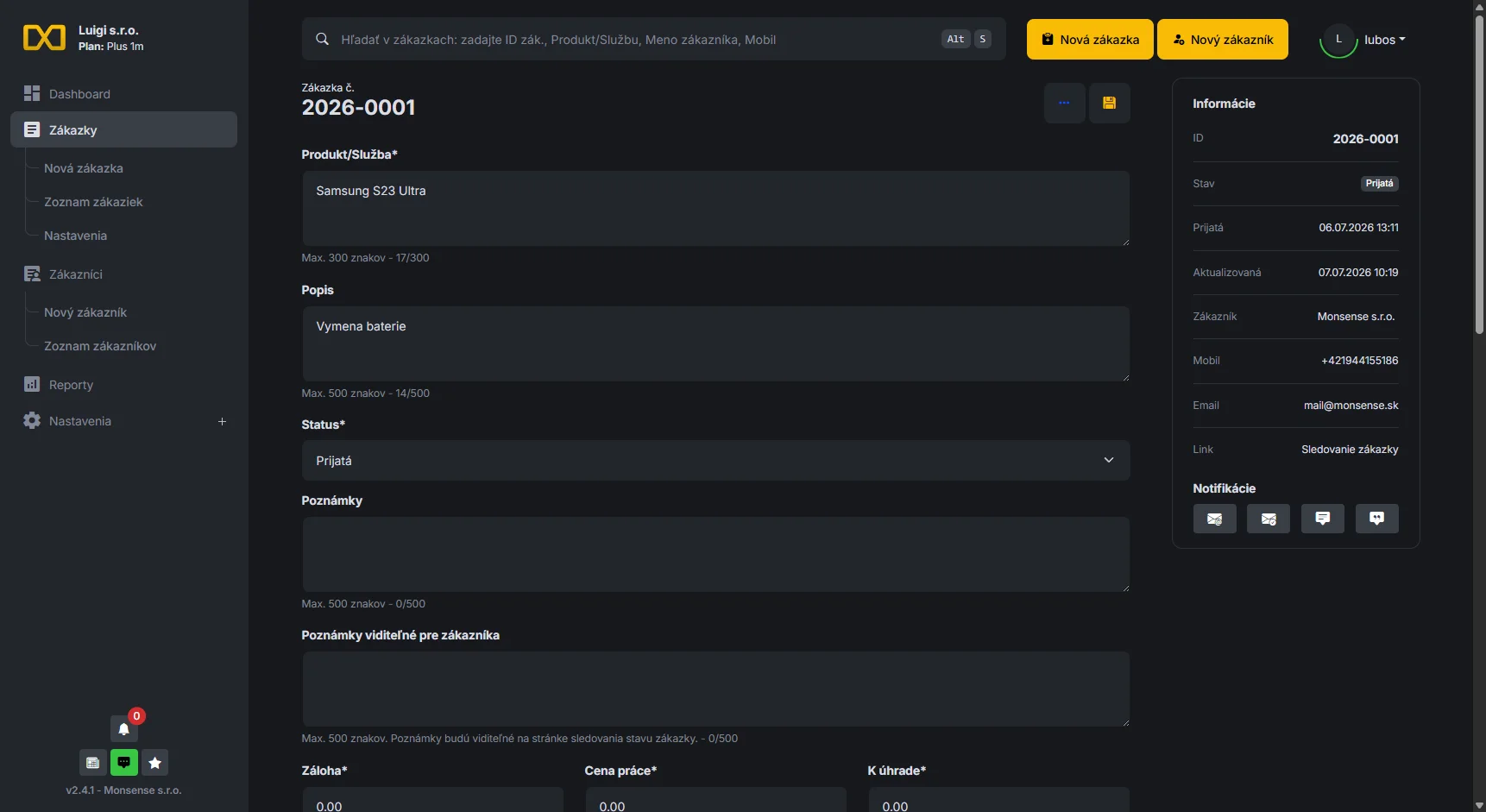The width and height of the screenshot is (1486, 812).
Task: Expand Nastavenia with the plus sign
Action: (222, 421)
